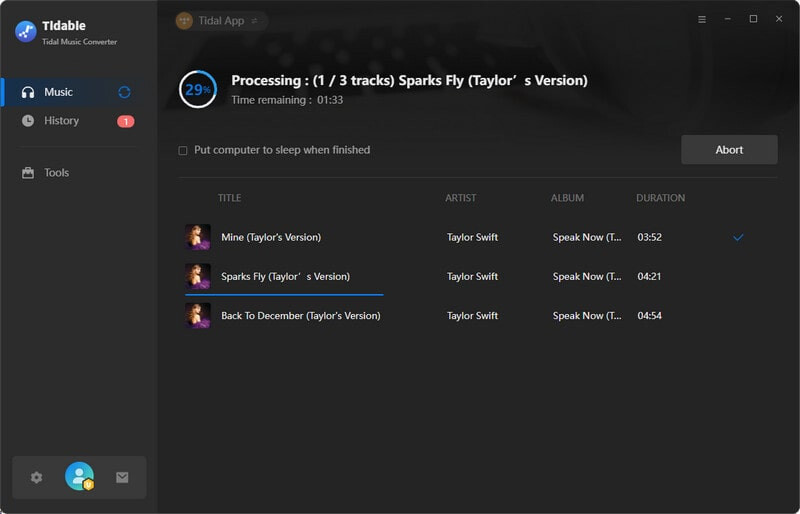Screen dimensions: 800x514
Task: Click the toolbox icon next to Tools
Action: click(x=28, y=173)
